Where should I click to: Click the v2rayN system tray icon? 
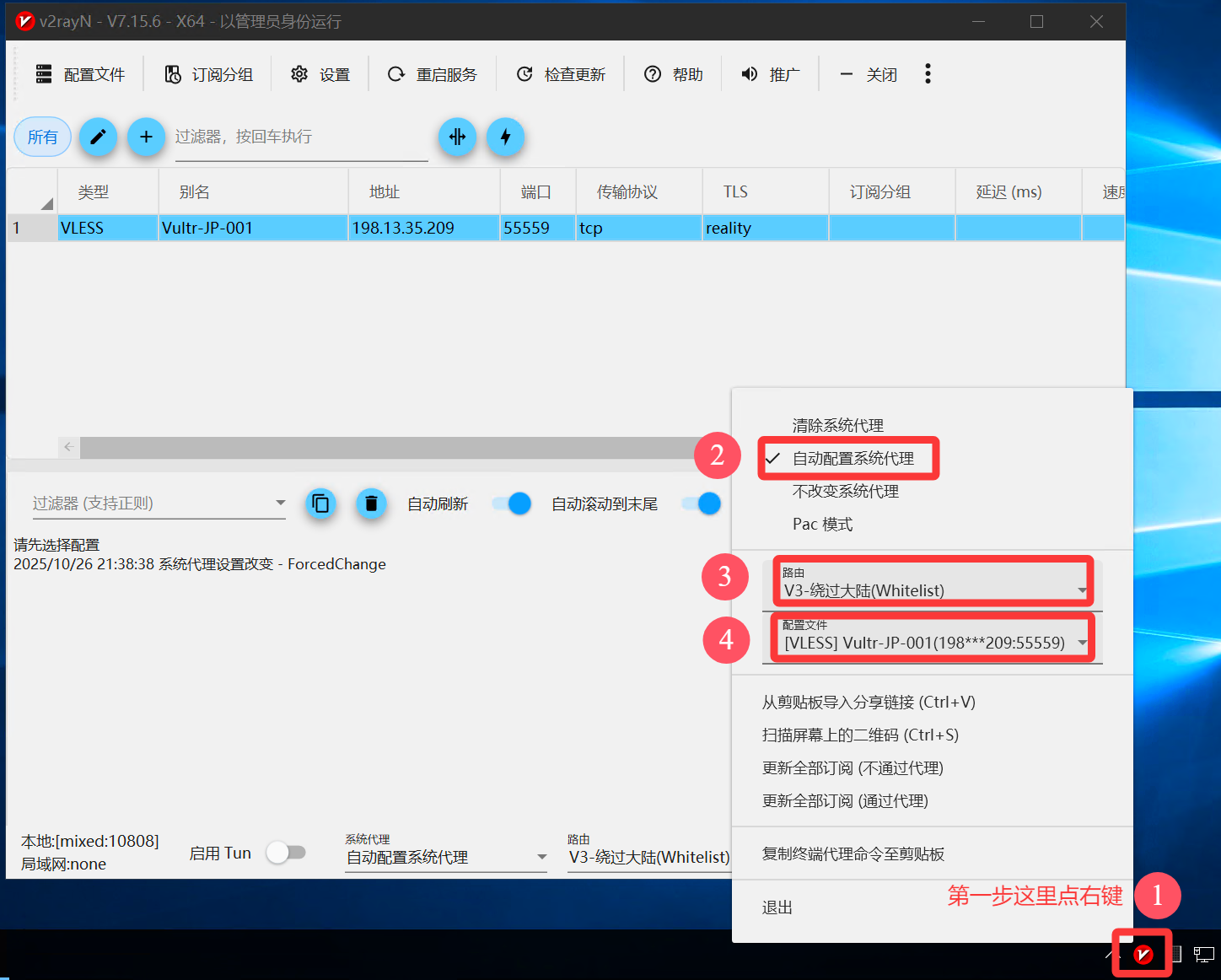(x=1143, y=954)
